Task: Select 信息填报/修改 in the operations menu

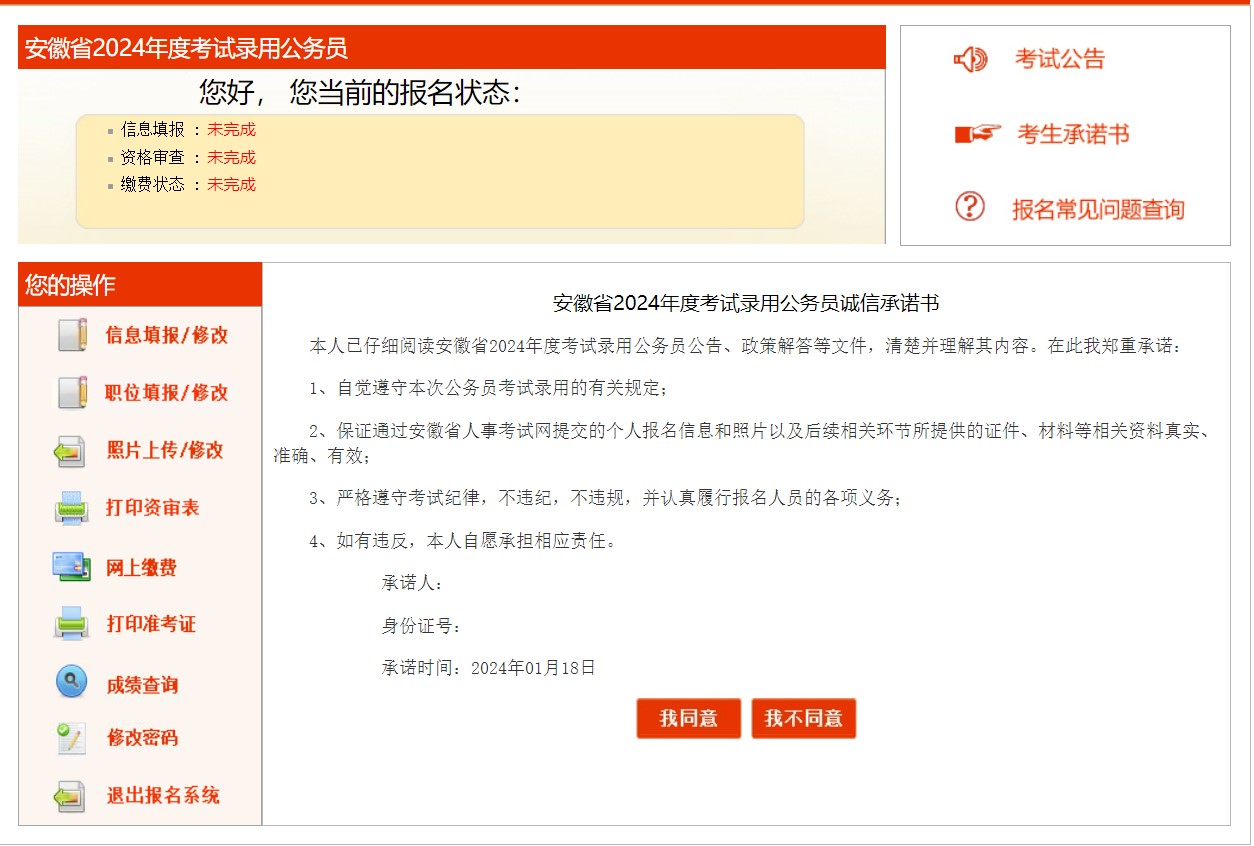Action: [167, 336]
